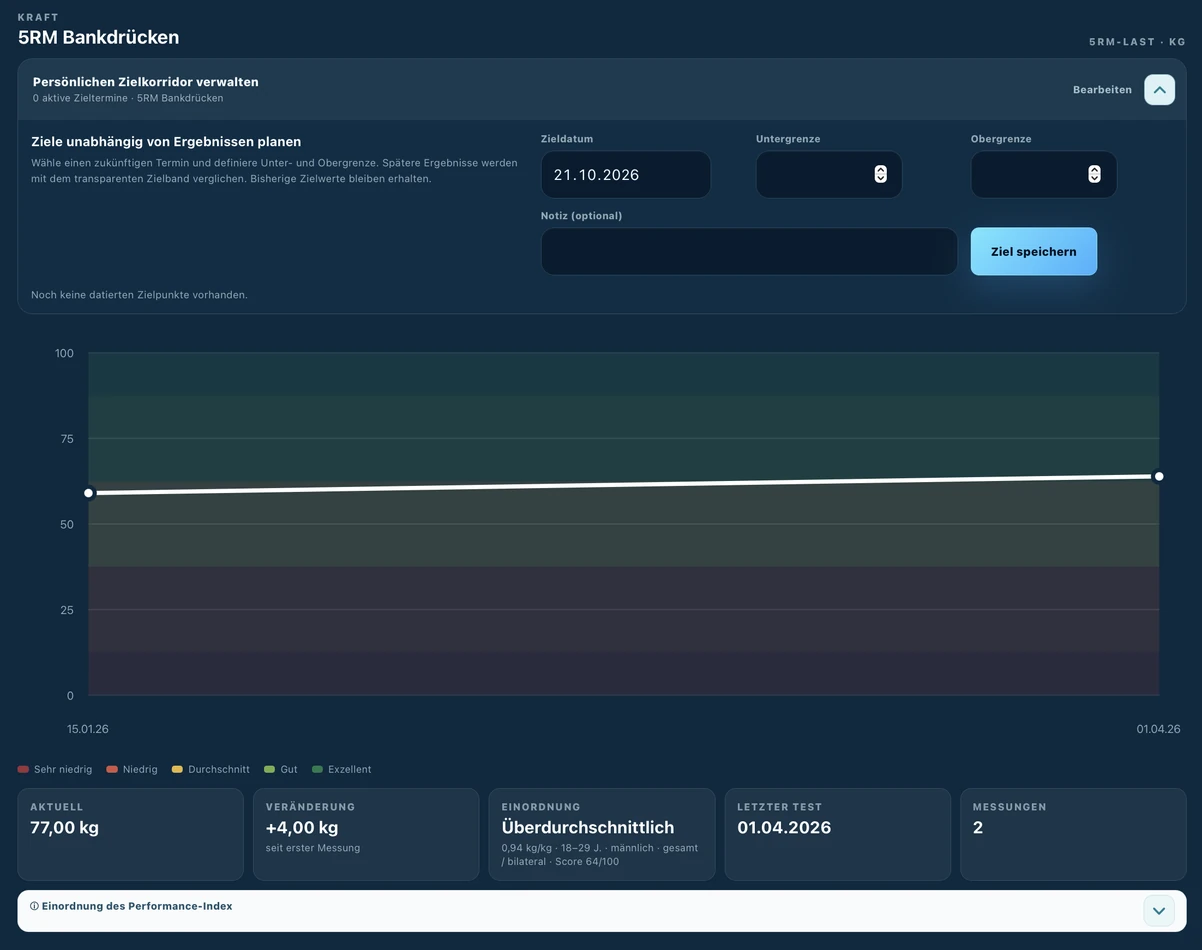Click the VERÄNDERUNG value +4,00 kg
The height and width of the screenshot is (950, 1202).
302,828
